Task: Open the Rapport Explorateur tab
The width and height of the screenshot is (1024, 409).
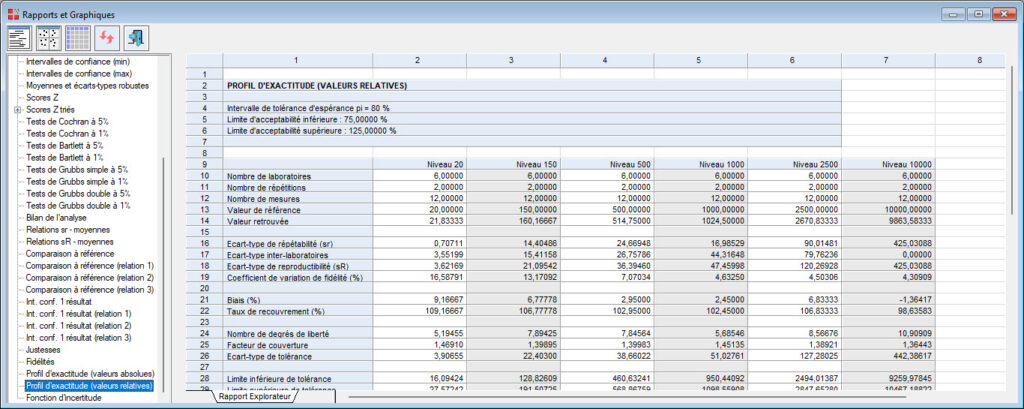Action: click(253, 396)
